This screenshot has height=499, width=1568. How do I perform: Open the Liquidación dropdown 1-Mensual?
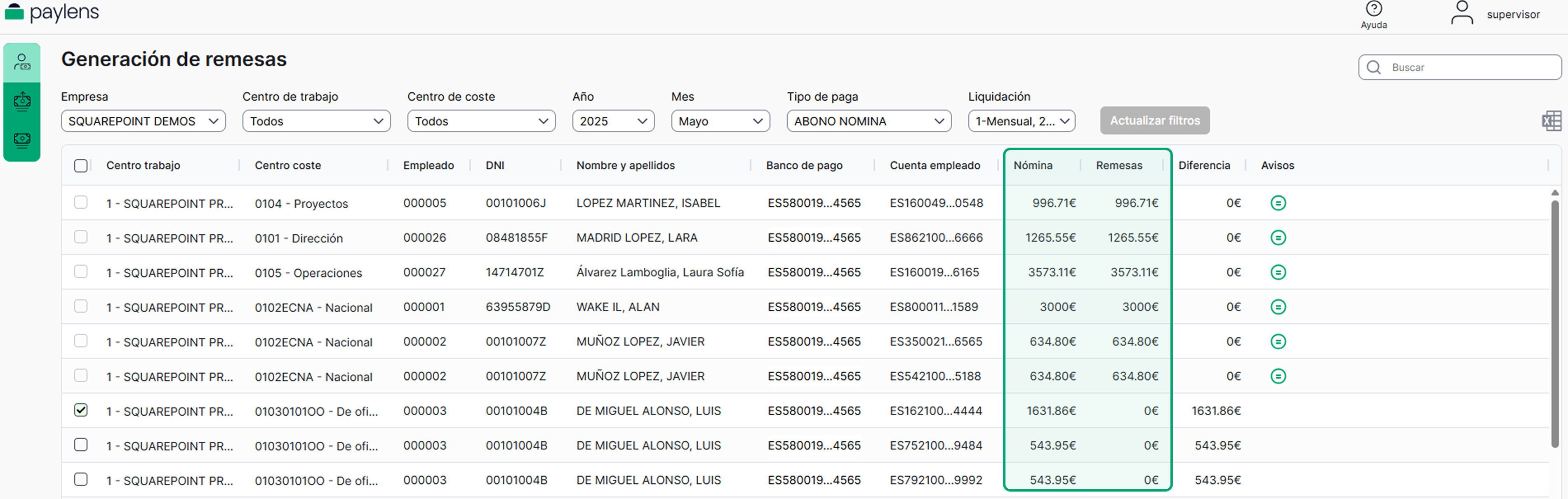(1021, 121)
